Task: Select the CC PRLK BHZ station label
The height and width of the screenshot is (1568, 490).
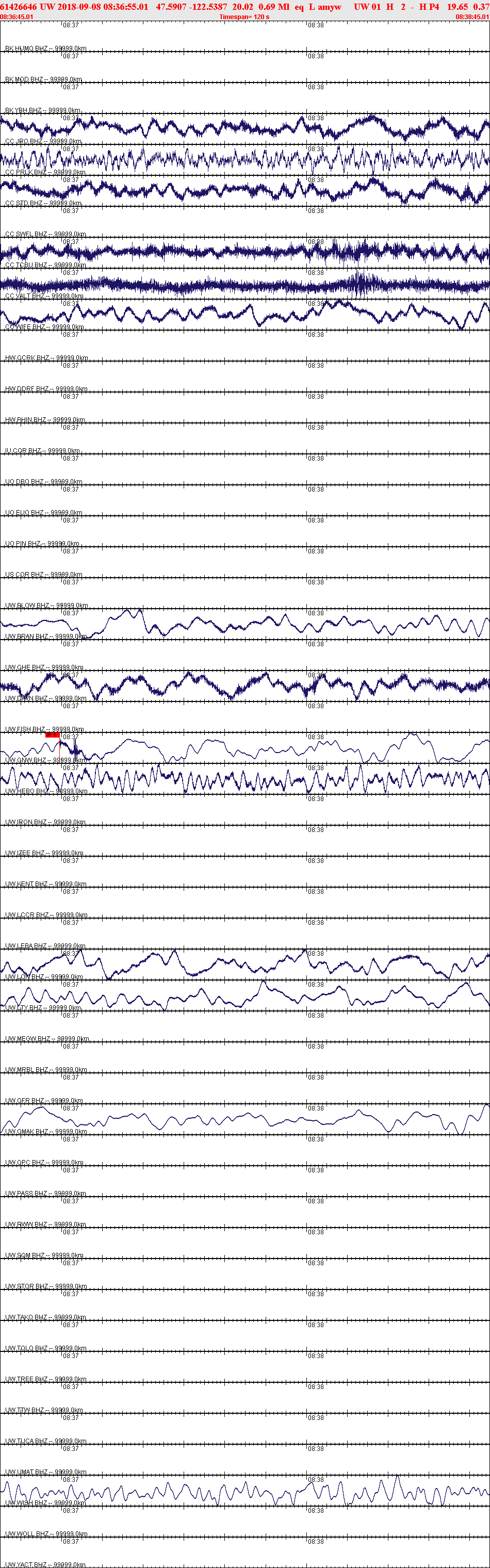Action: [45, 173]
